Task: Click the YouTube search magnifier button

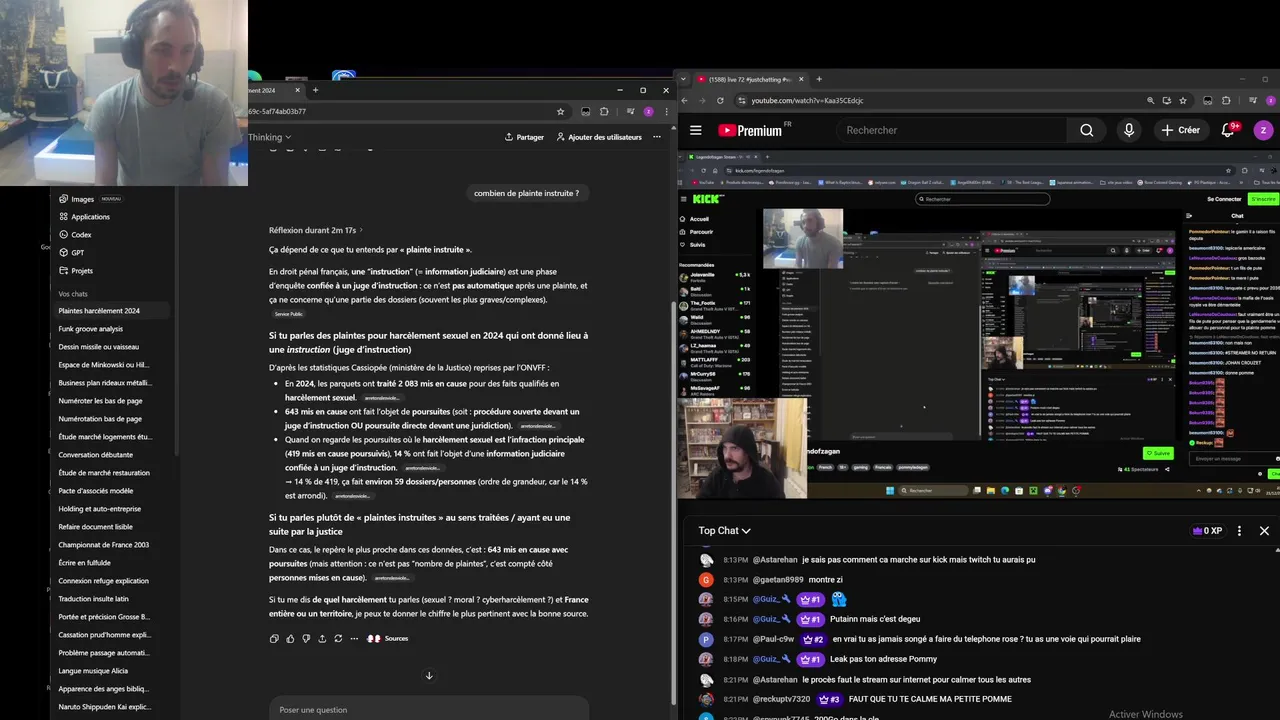Action: pyautogui.click(x=1087, y=130)
